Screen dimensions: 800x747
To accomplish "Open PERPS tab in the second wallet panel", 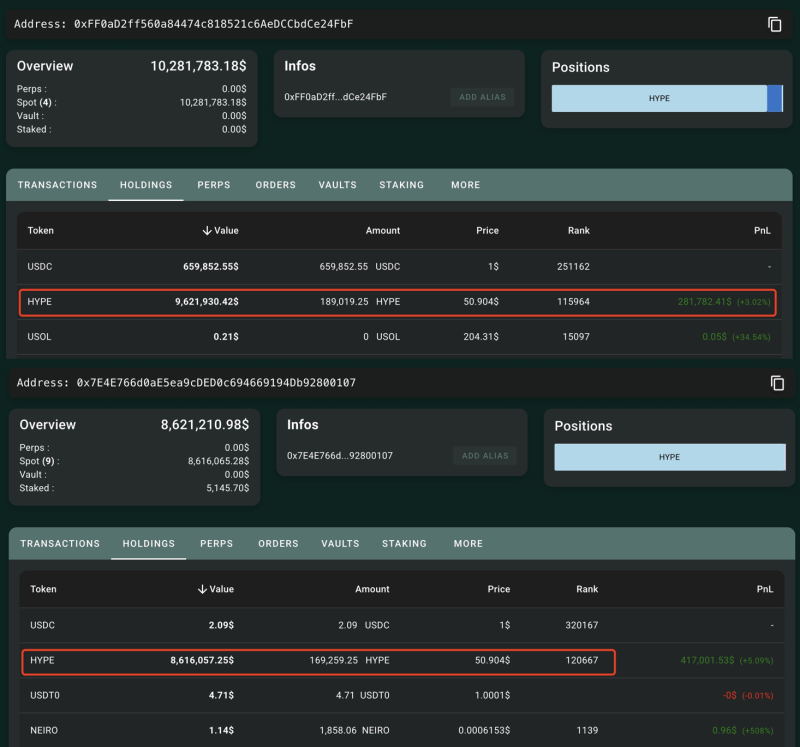I will click(216, 543).
